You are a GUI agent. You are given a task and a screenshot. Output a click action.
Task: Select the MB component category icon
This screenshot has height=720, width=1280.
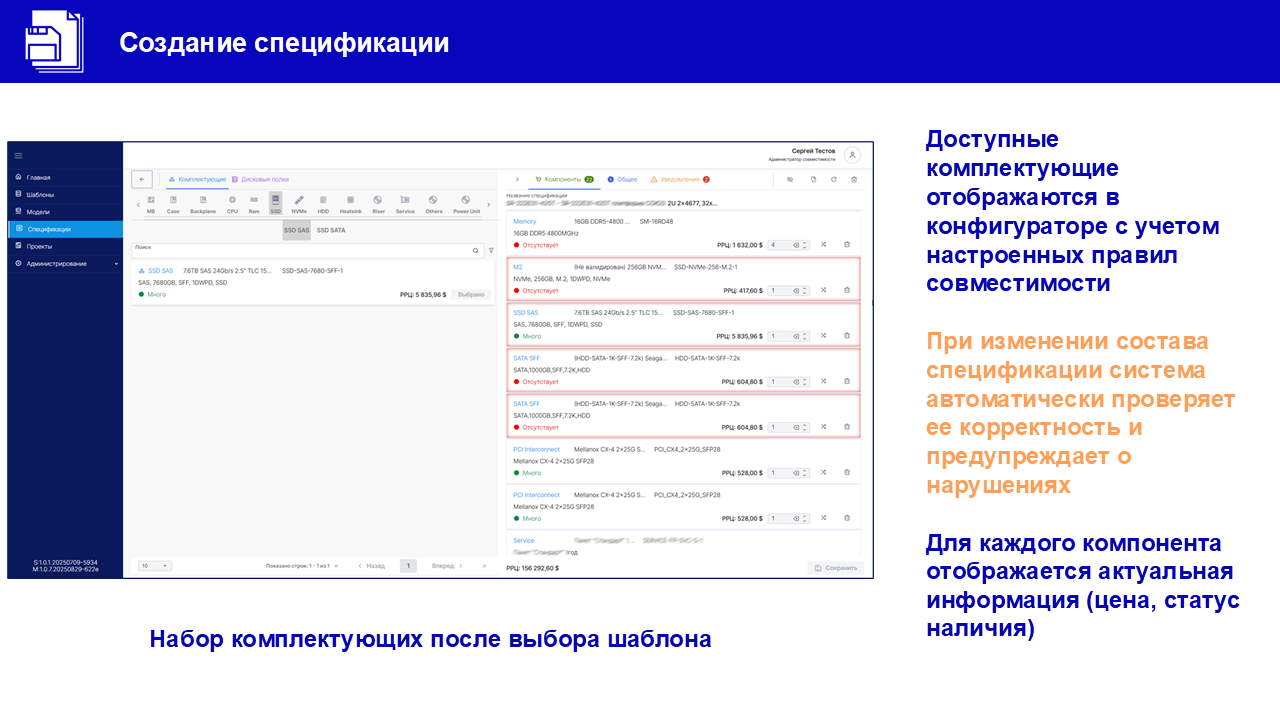click(x=151, y=204)
